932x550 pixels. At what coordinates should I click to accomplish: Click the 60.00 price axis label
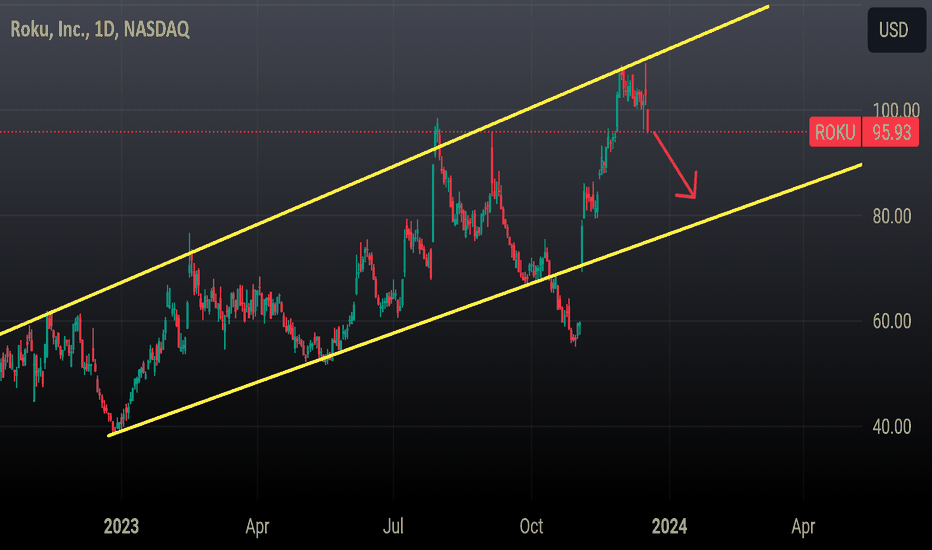coord(892,321)
